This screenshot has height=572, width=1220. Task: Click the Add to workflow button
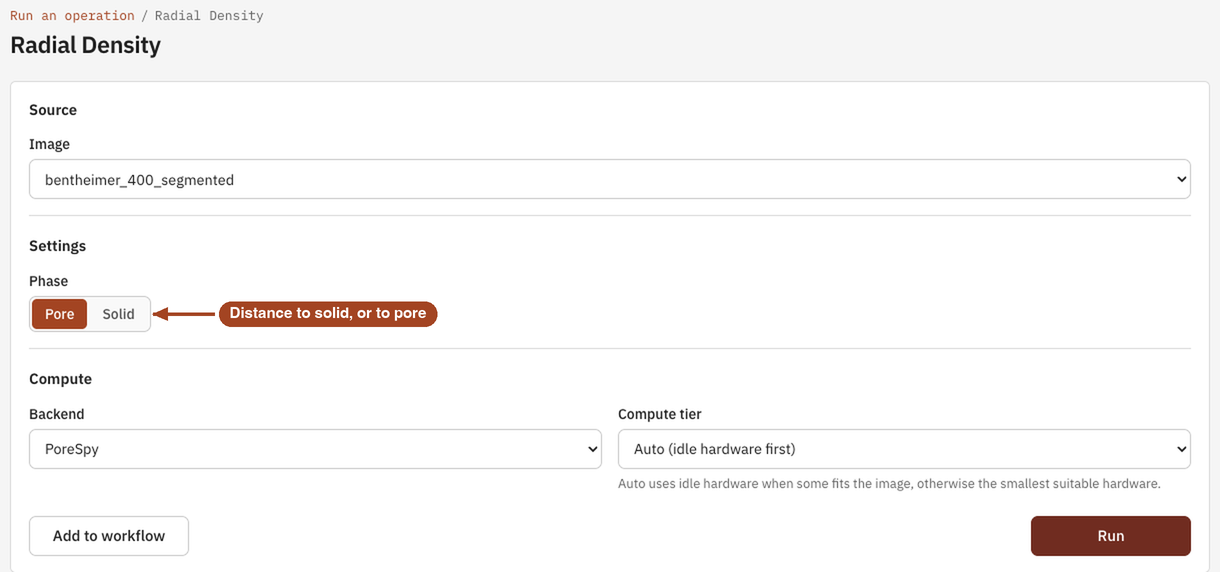[109, 536]
